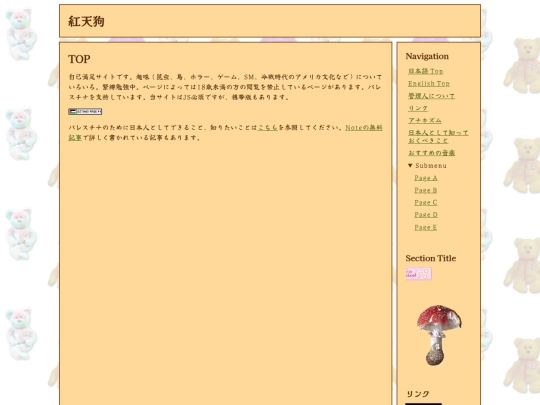540x405 pixels.
Task: Open the おすすめの音楽 page
Action: coord(432,153)
